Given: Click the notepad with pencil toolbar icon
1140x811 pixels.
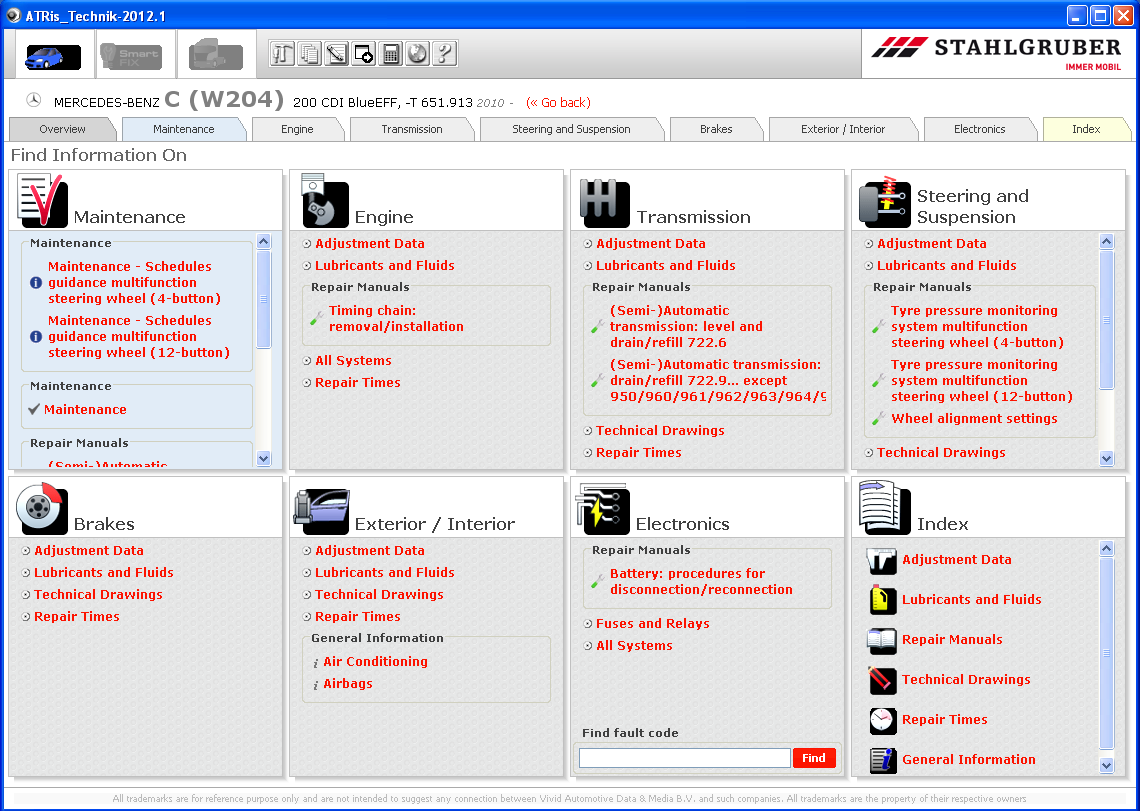Looking at the screenshot, I should tap(337, 54).
